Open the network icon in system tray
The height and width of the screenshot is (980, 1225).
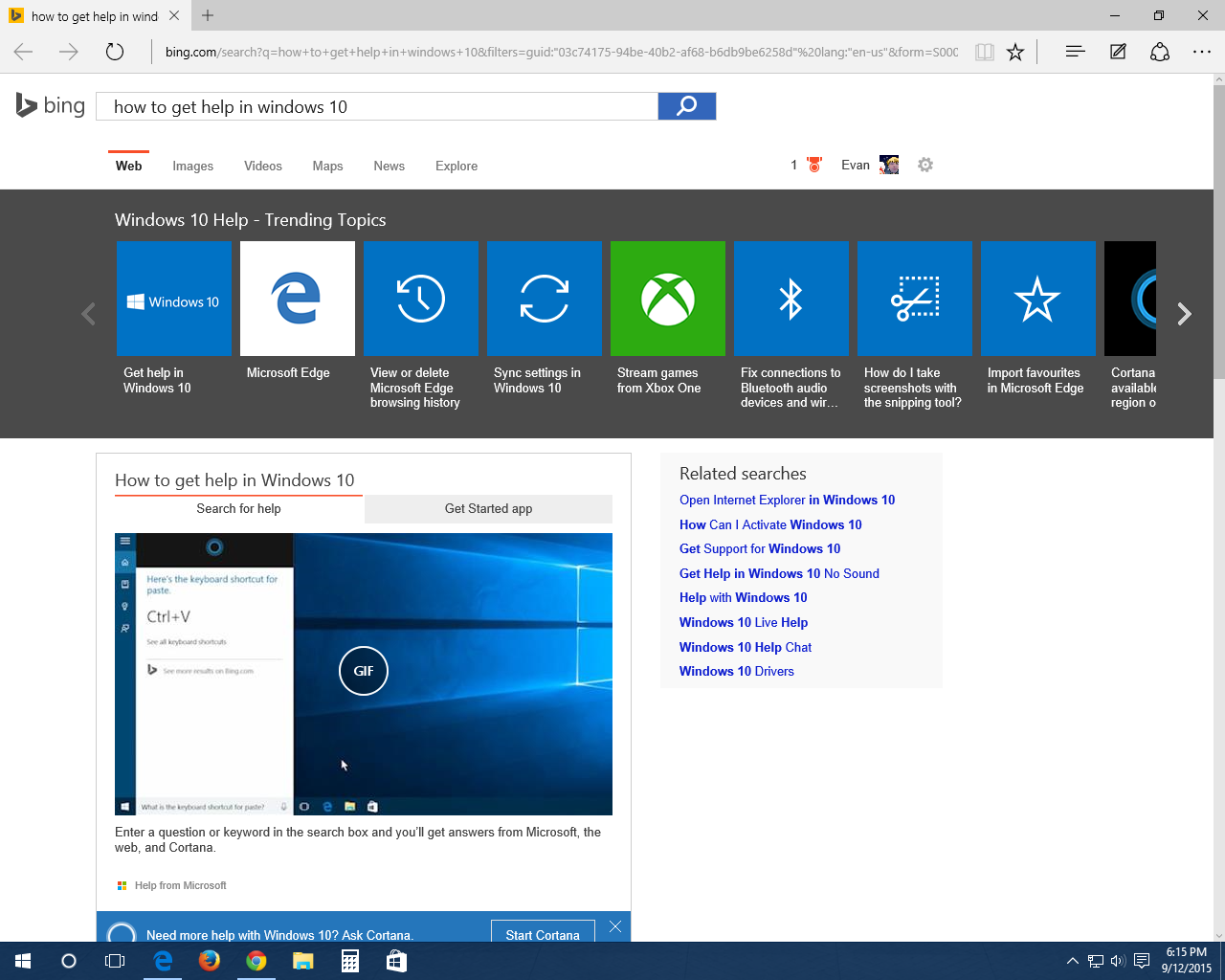(x=1096, y=961)
